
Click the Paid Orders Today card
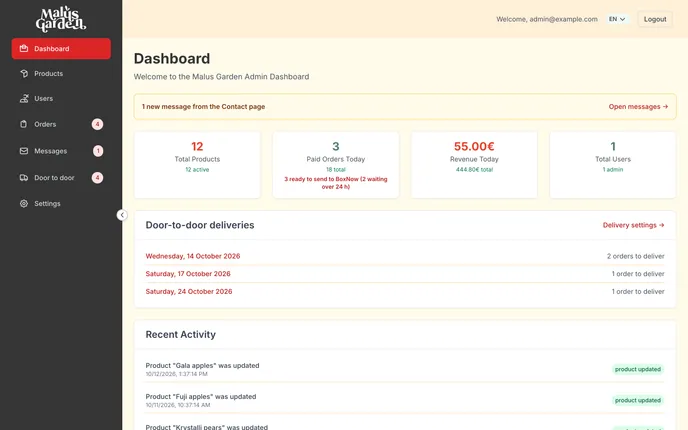point(336,165)
